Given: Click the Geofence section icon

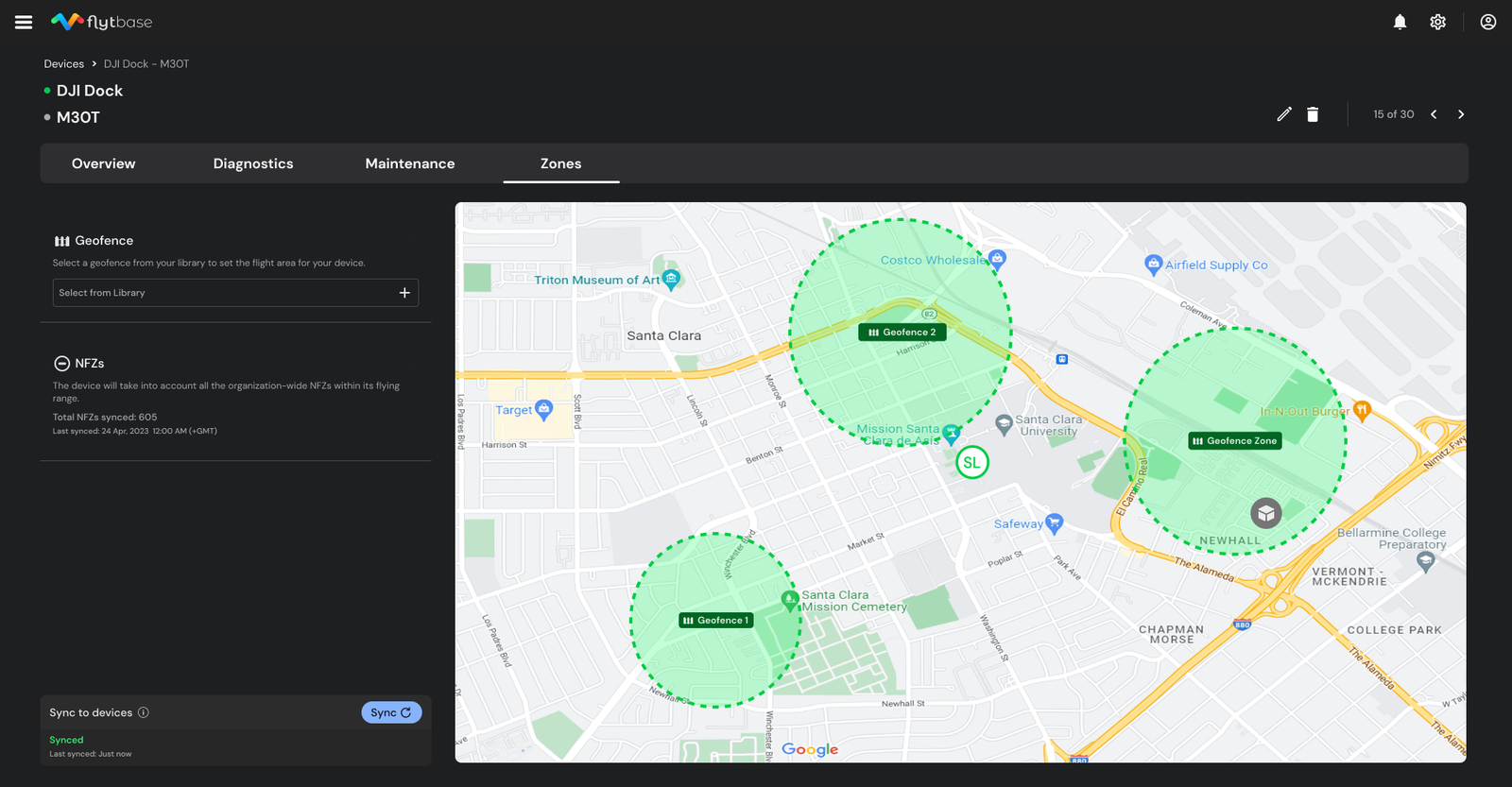Looking at the screenshot, I should coord(62,241).
